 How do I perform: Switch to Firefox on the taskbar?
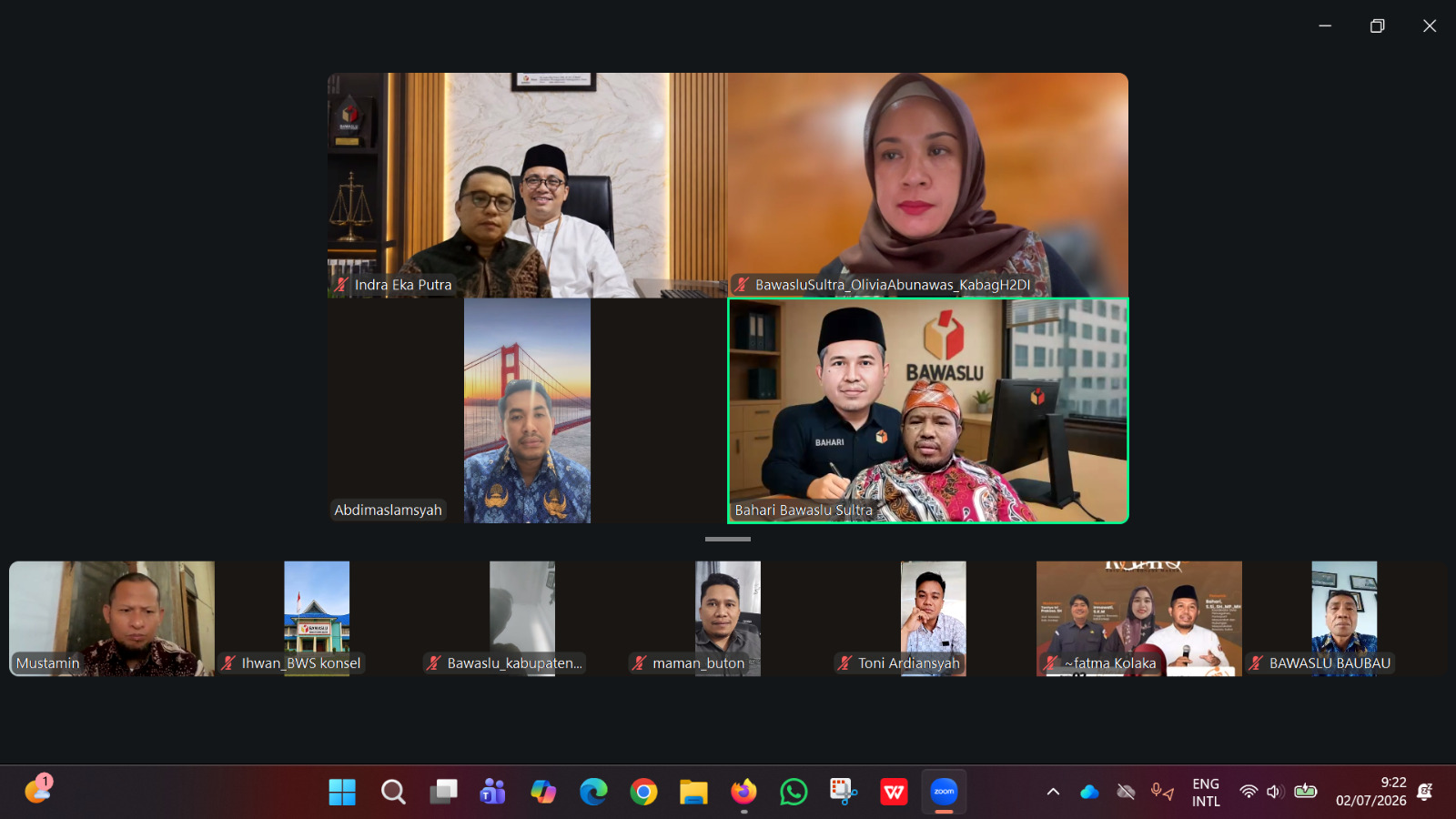click(743, 793)
